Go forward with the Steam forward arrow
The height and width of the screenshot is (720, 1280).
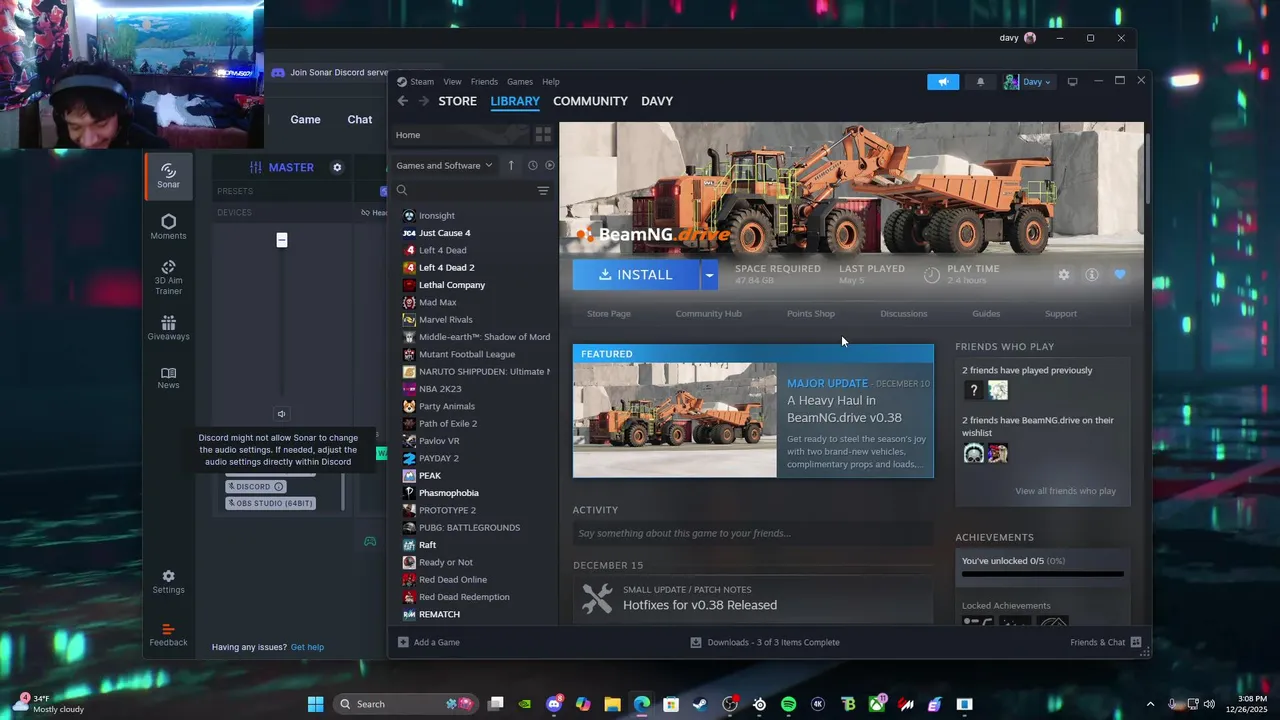click(424, 101)
